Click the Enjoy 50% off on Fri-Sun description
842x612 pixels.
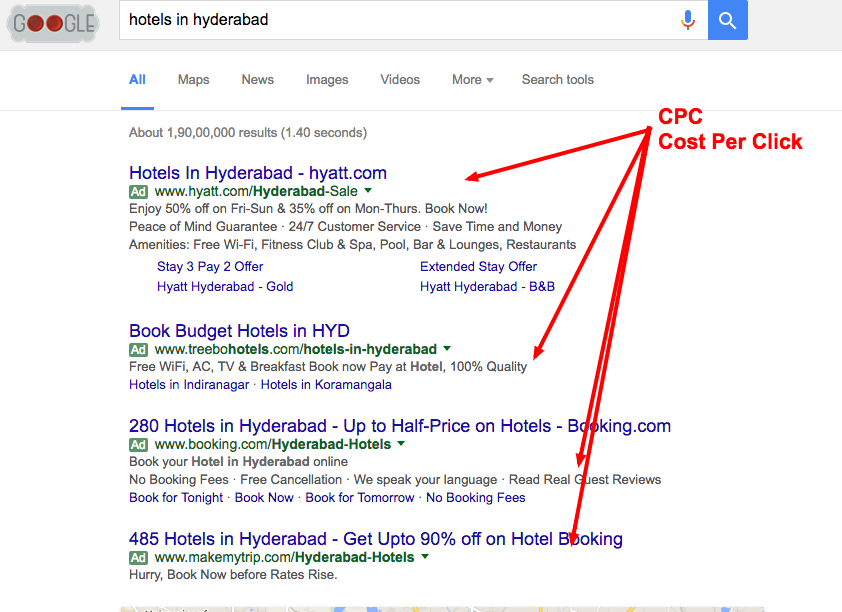[x=308, y=208]
